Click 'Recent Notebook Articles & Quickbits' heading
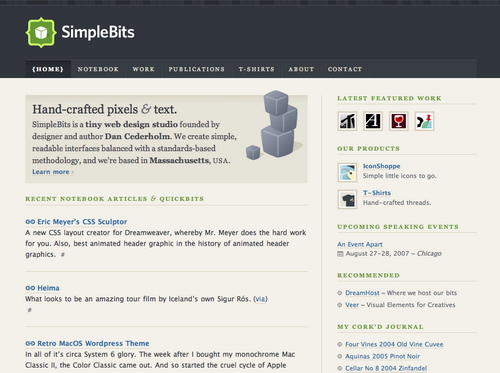The width and height of the screenshot is (500, 373). [114, 199]
